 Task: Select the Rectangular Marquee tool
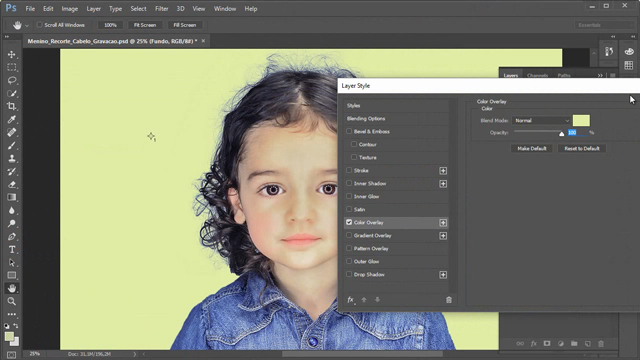point(11,67)
